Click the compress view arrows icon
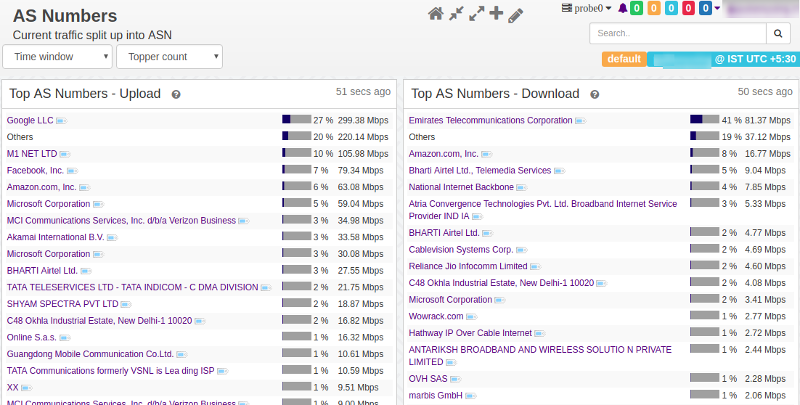800x405 pixels. (x=456, y=14)
